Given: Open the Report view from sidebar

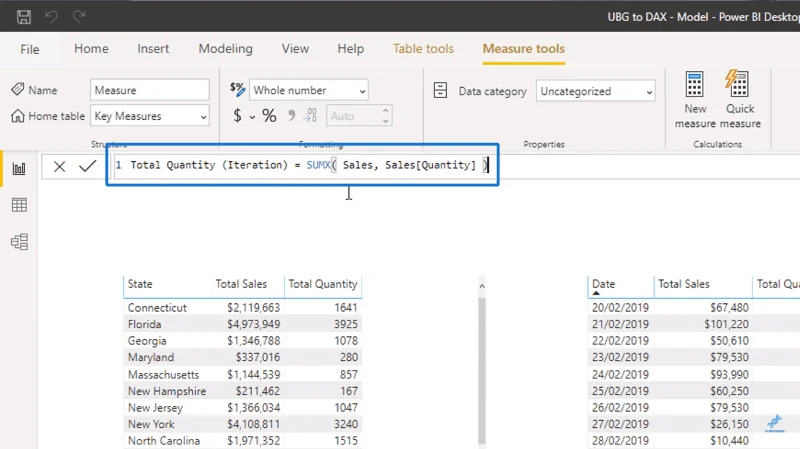Looking at the screenshot, I should [19, 168].
